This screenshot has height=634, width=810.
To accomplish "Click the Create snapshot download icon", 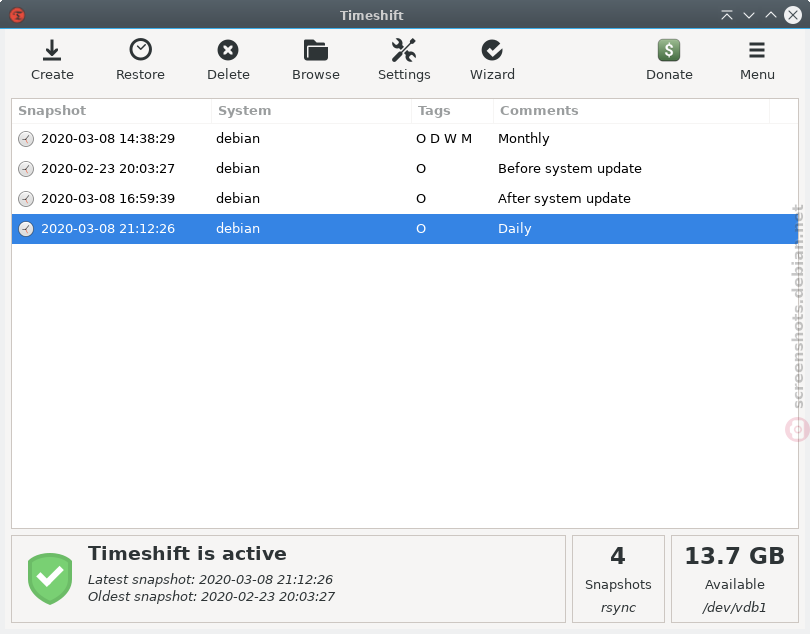I will (x=52, y=50).
